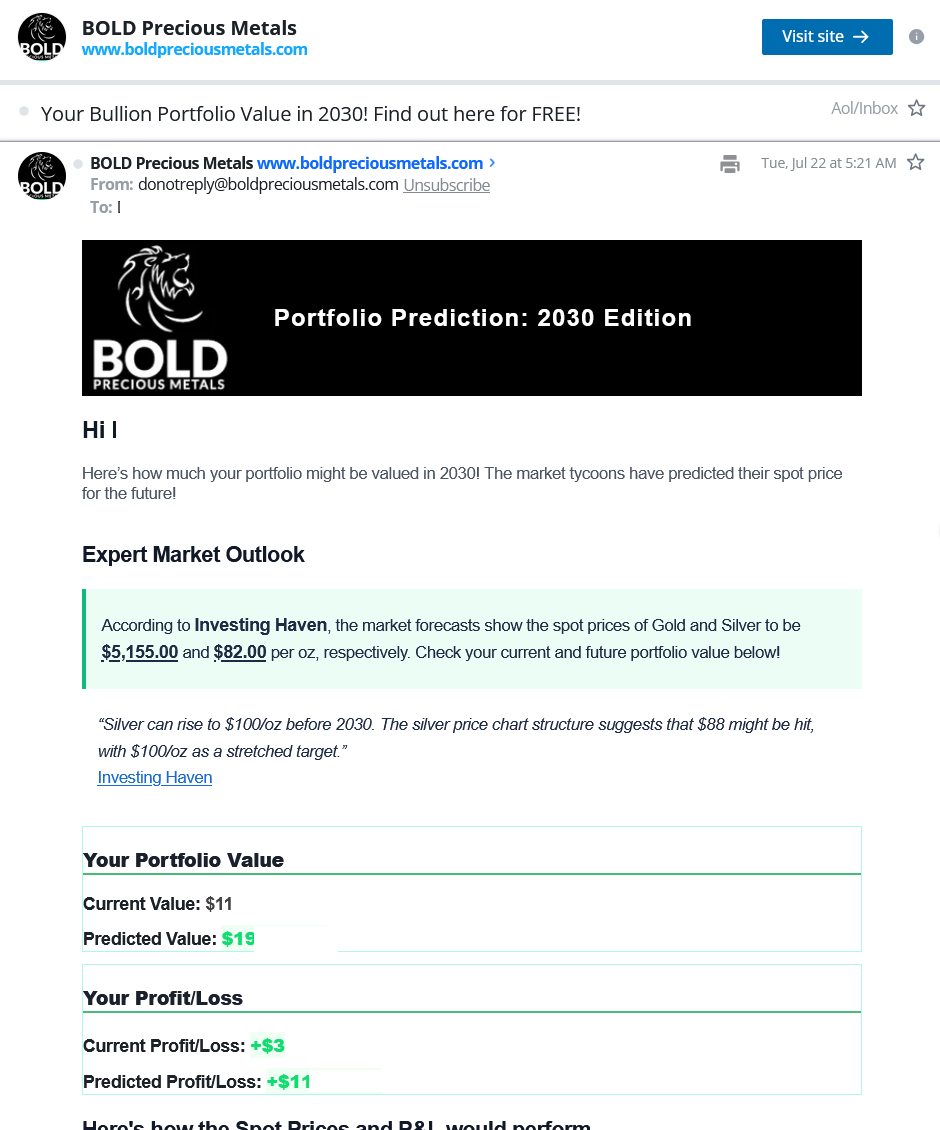
Task: Open the info icon next to Visit site
Action: click(916, 37)
